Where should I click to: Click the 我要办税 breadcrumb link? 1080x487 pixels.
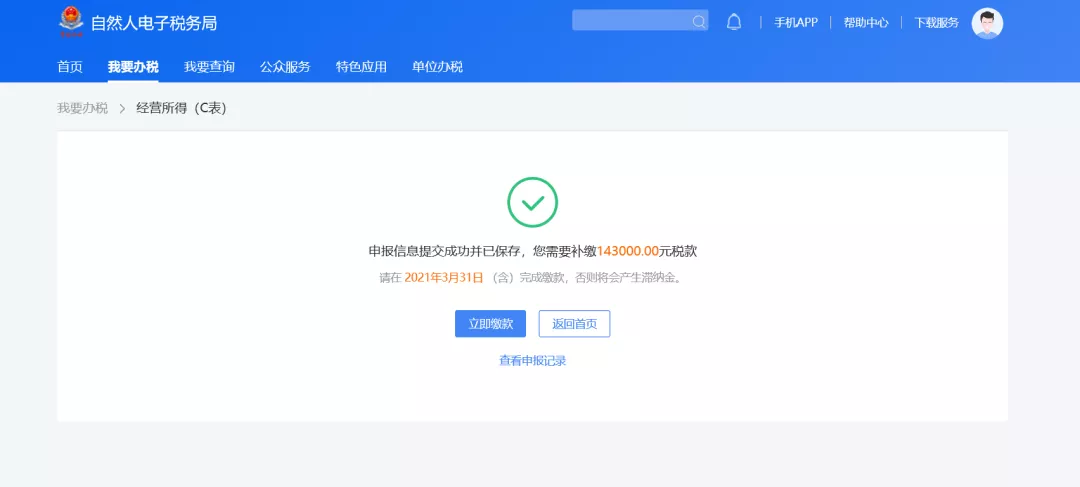83,108
